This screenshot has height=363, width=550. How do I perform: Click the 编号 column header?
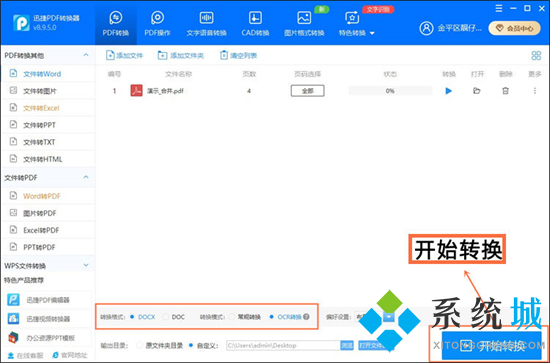114,74
